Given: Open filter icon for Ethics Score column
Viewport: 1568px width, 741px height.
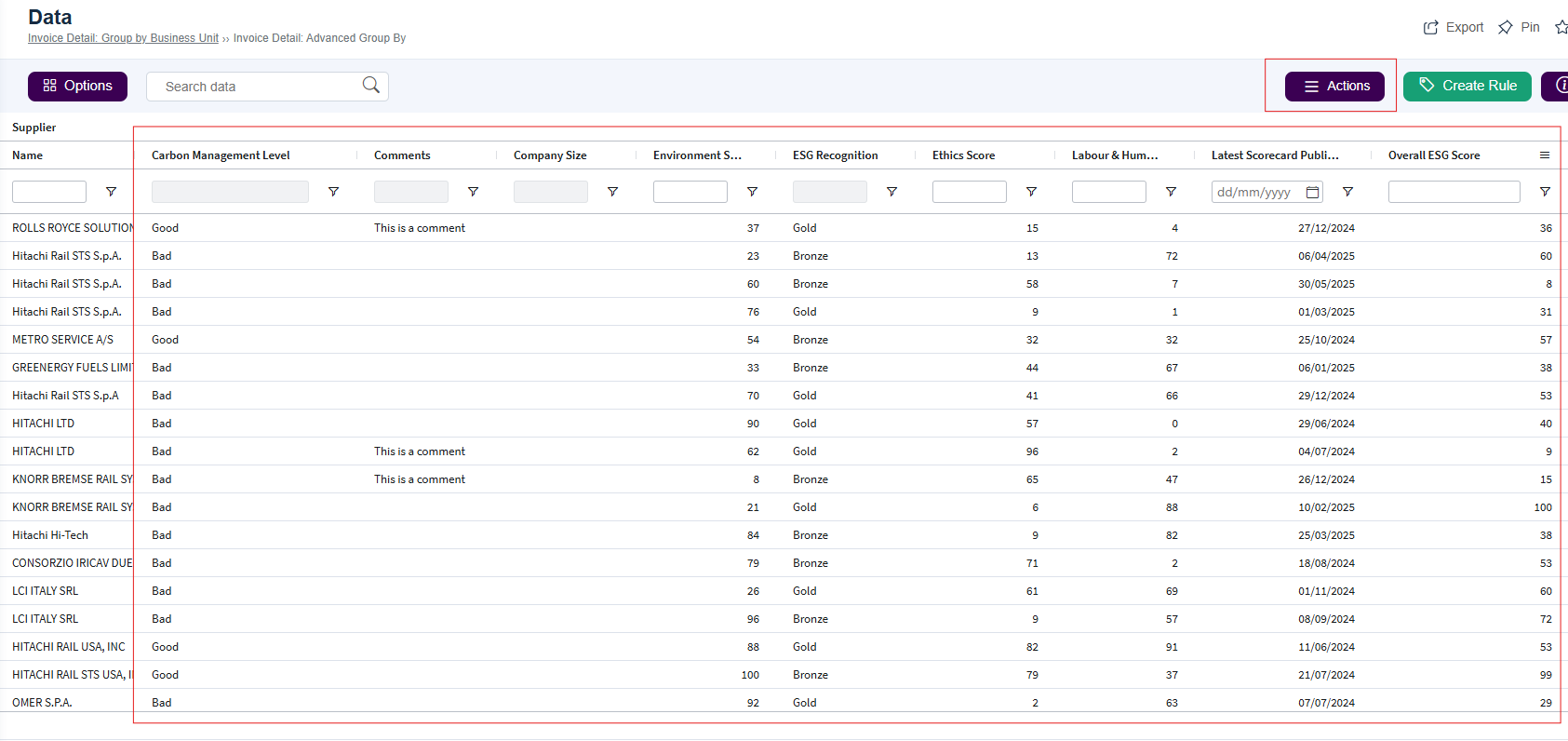Looking at the screenshot, I should click(x=1031, y=192).
